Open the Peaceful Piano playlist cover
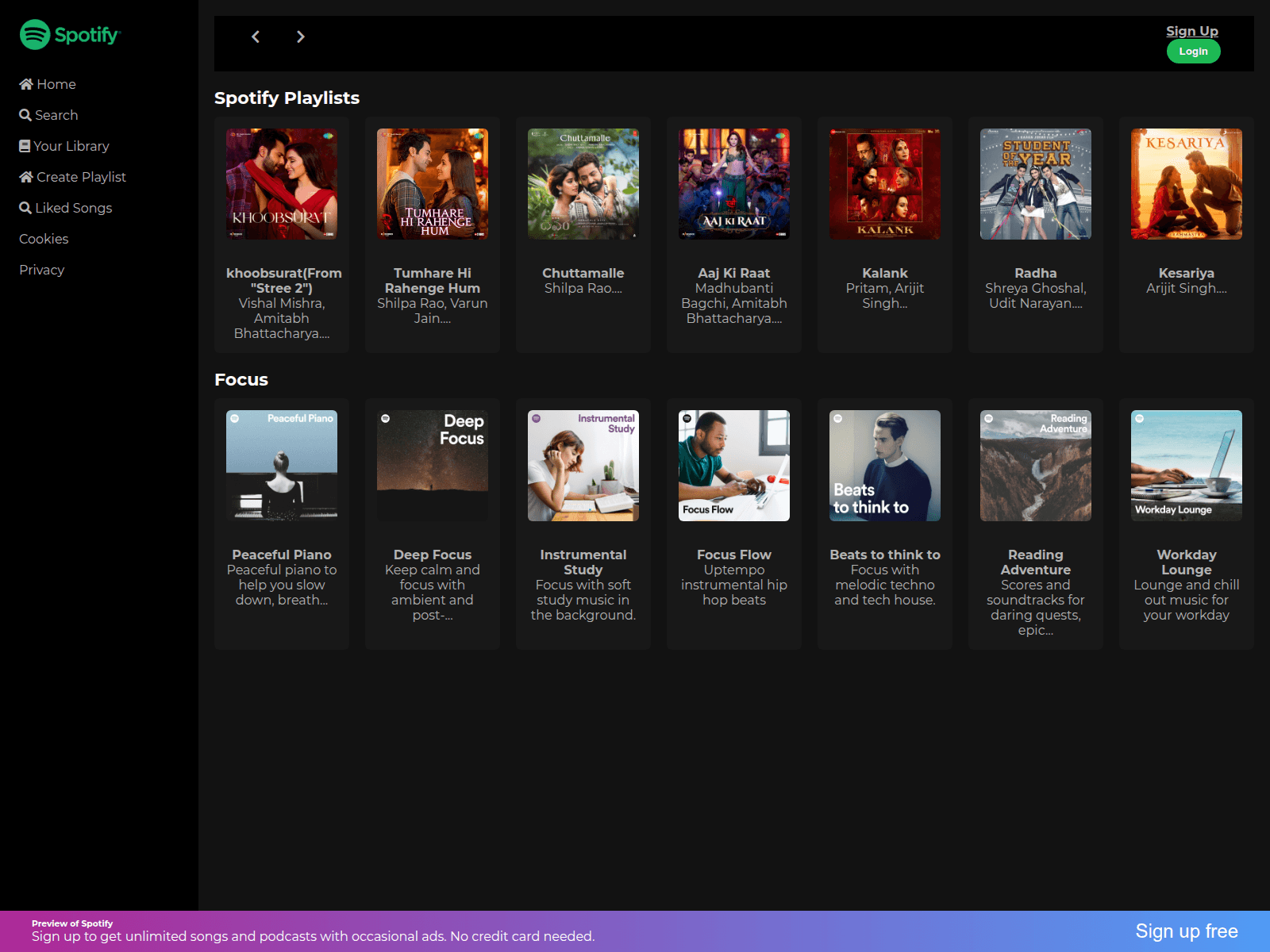The height and width of the screenshot is (952, 1270). pyautogui.click(x=282, y=466)
